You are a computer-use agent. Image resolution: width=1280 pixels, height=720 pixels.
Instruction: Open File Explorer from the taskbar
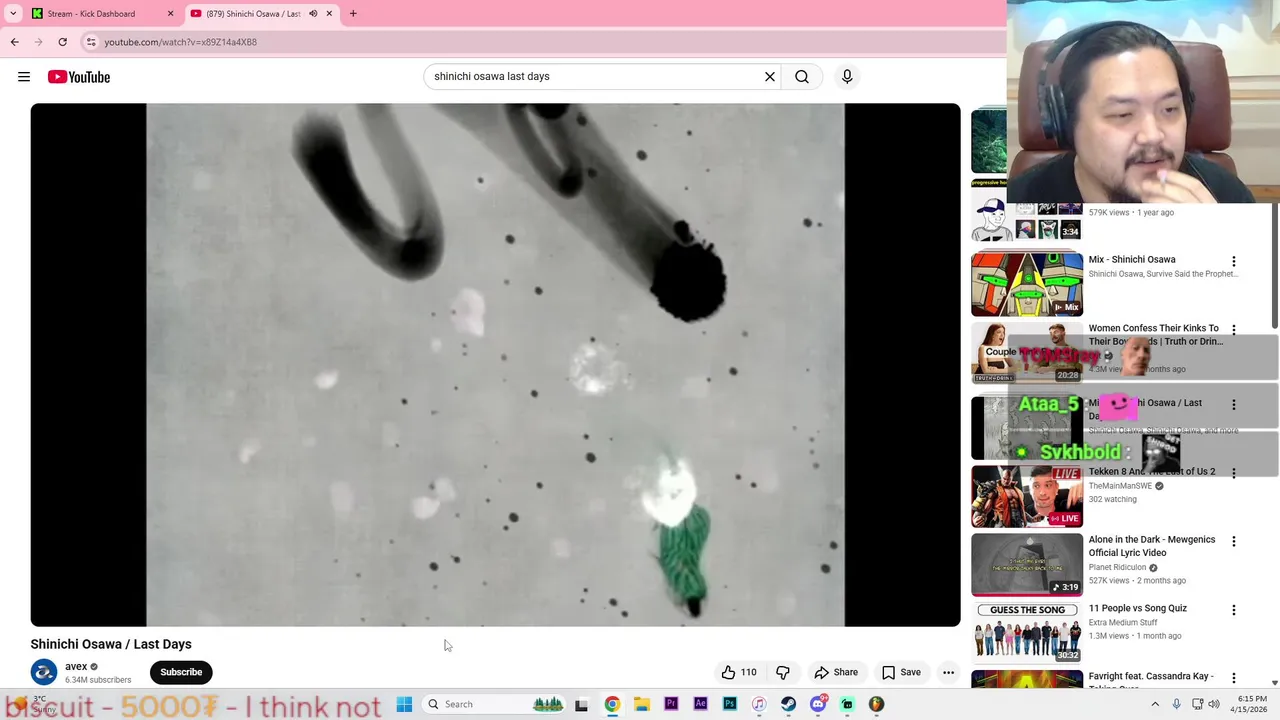click(641, 704)
